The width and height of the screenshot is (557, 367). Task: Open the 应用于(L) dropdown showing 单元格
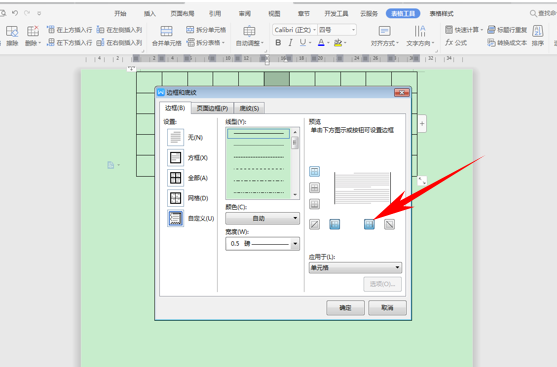[x=355, y=268]
